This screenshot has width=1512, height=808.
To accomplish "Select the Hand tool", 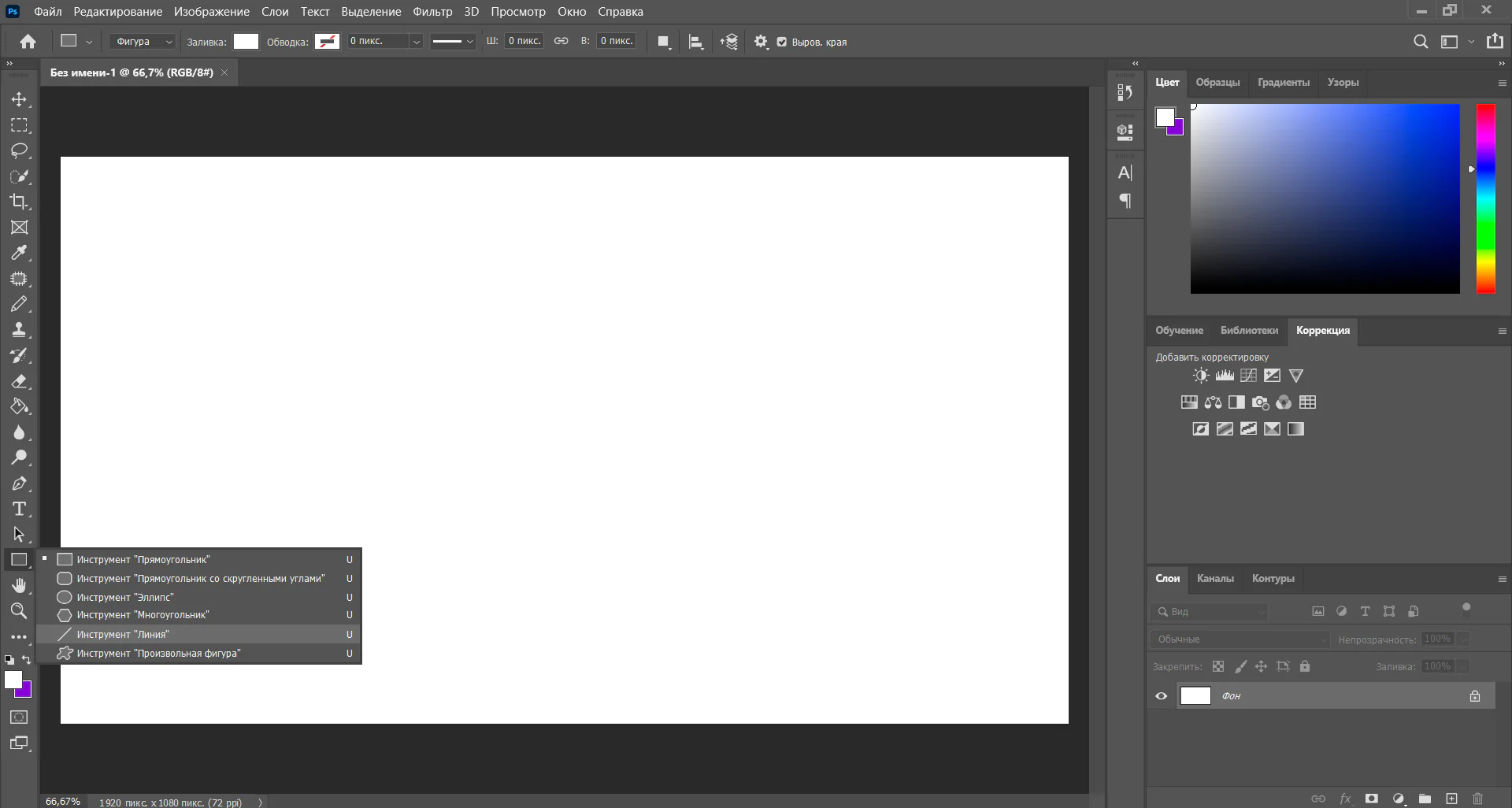I will (19, 585).
